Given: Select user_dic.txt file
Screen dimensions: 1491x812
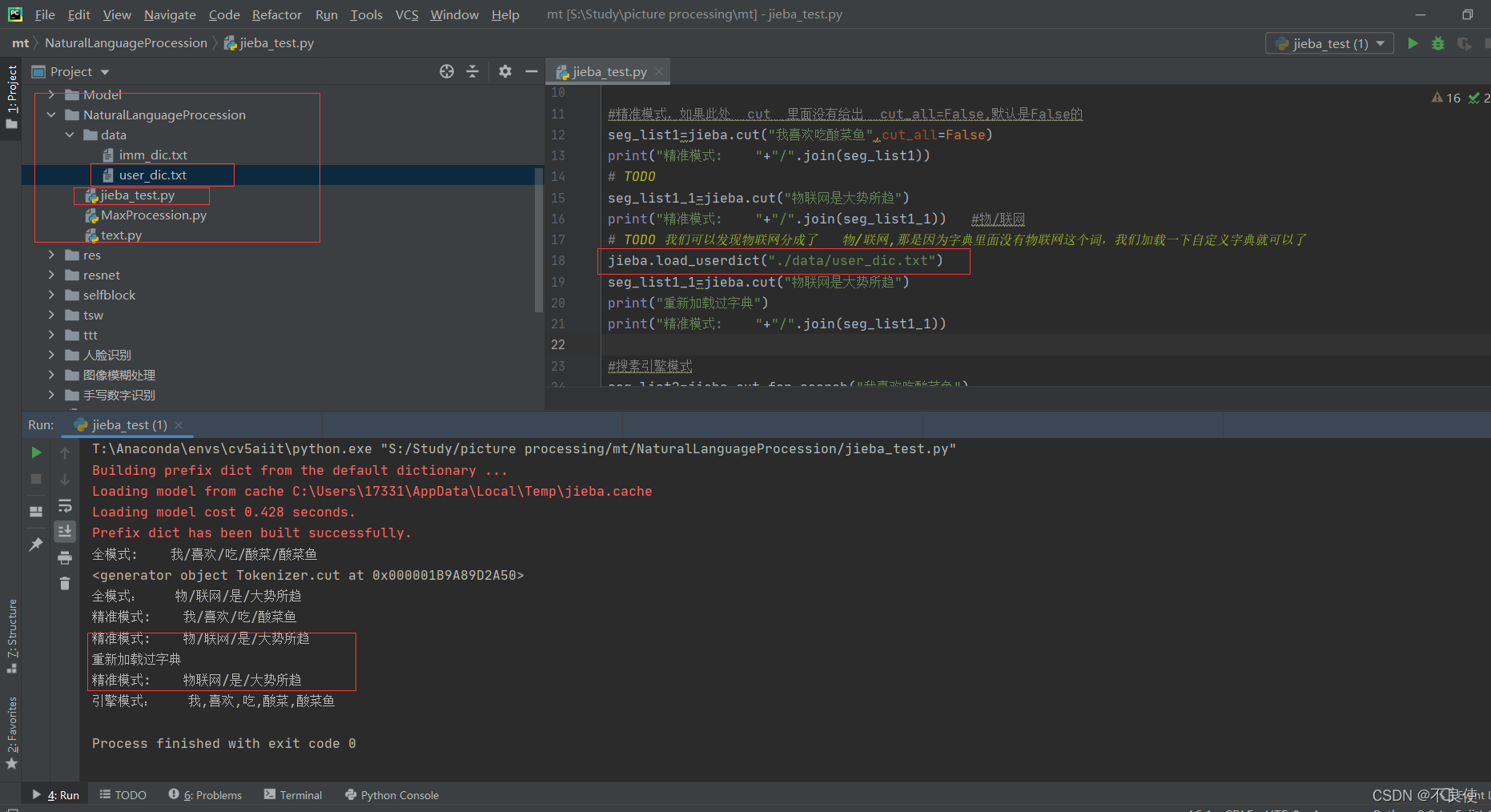Looking at the screenshot, I should [x=152, y=175].
